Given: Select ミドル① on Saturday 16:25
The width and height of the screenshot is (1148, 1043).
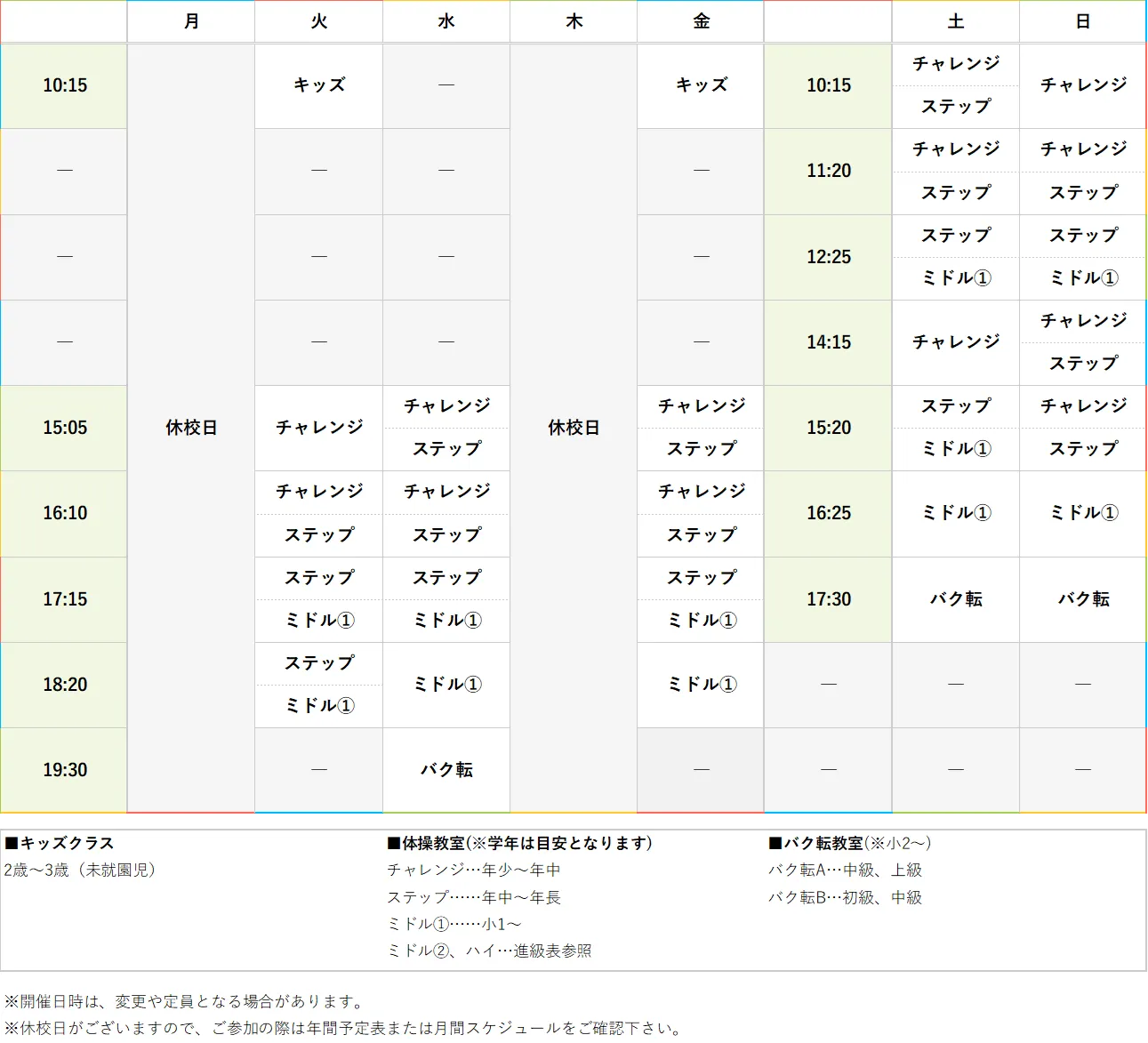Looking at the screenshot, I should point(955,513).
